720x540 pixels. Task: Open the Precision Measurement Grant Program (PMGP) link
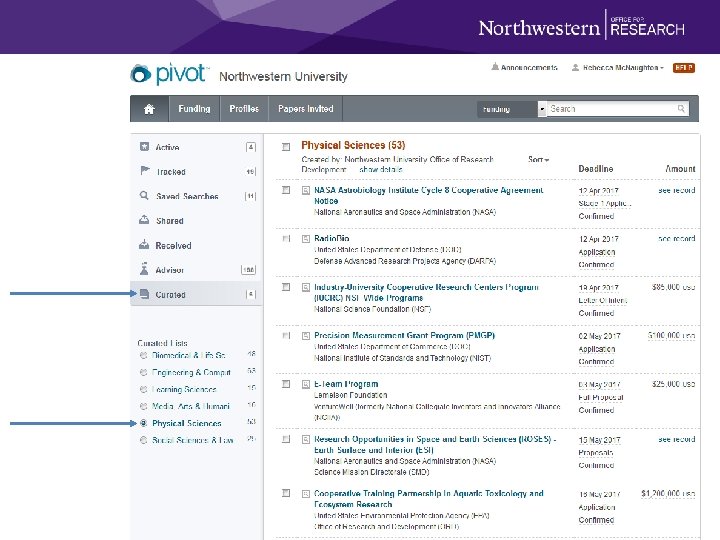[x=404, y=335]
